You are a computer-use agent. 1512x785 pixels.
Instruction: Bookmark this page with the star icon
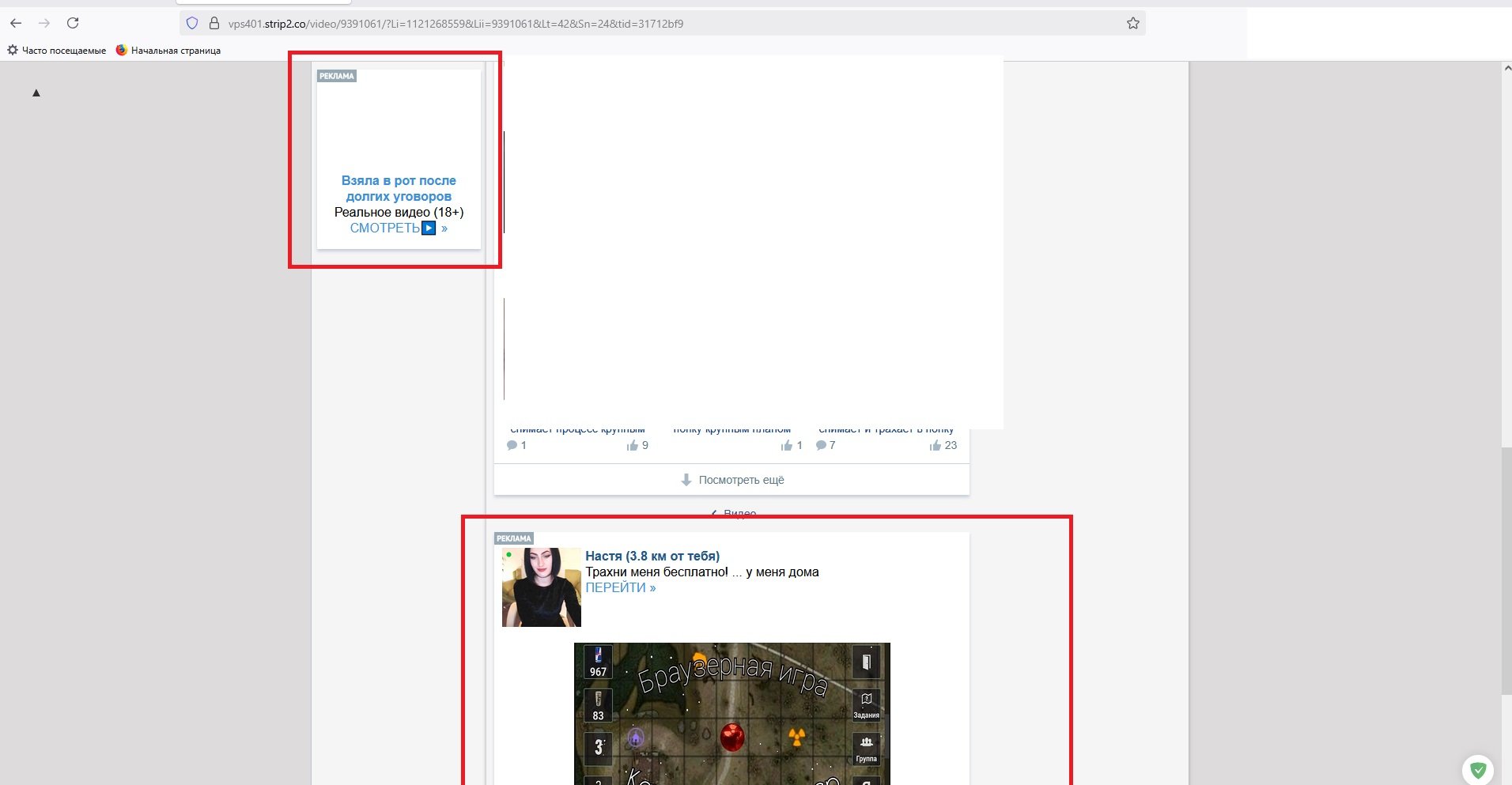tap(1132, 24)
